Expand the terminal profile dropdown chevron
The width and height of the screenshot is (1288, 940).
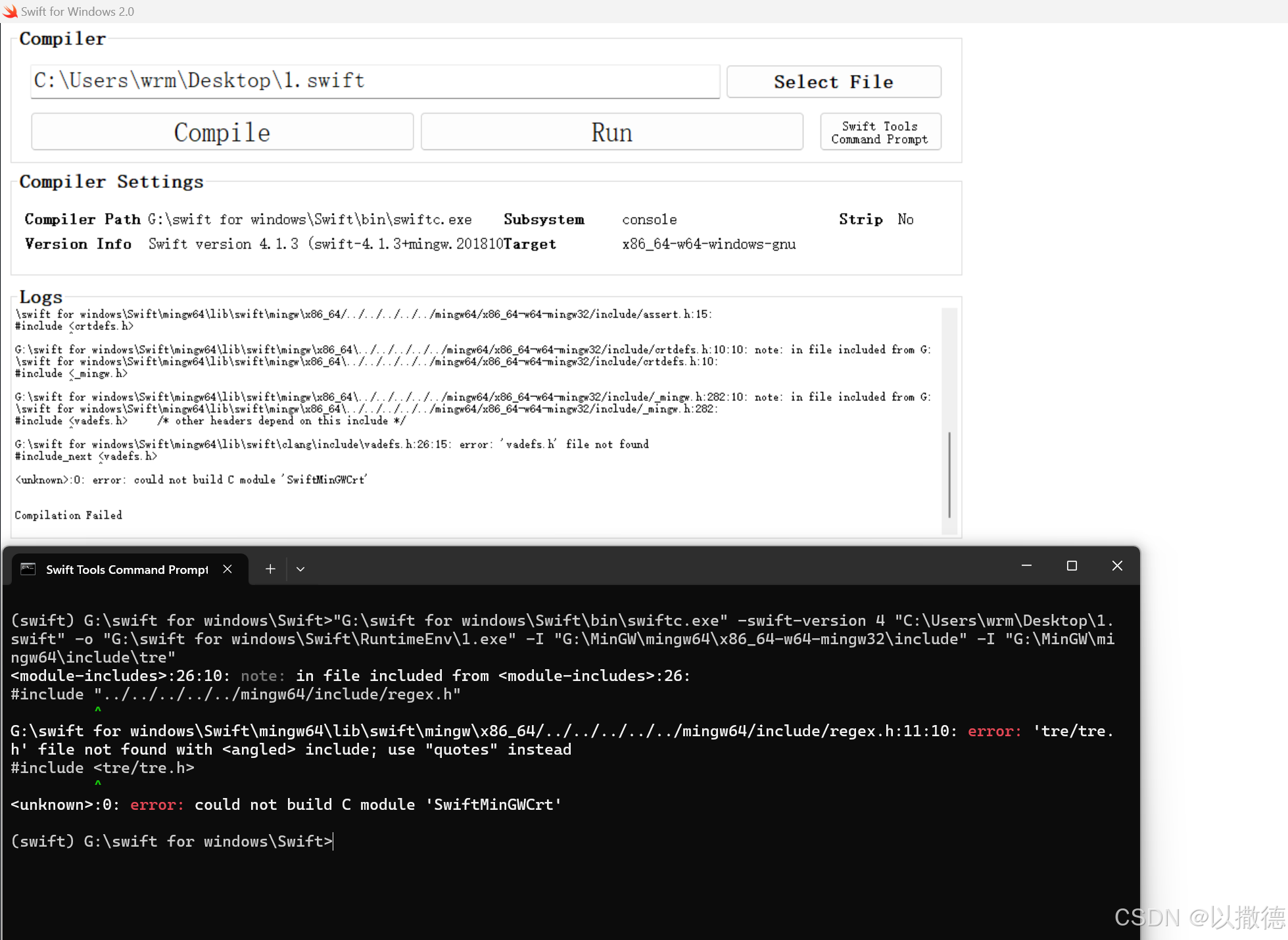[x=300, y=569]
